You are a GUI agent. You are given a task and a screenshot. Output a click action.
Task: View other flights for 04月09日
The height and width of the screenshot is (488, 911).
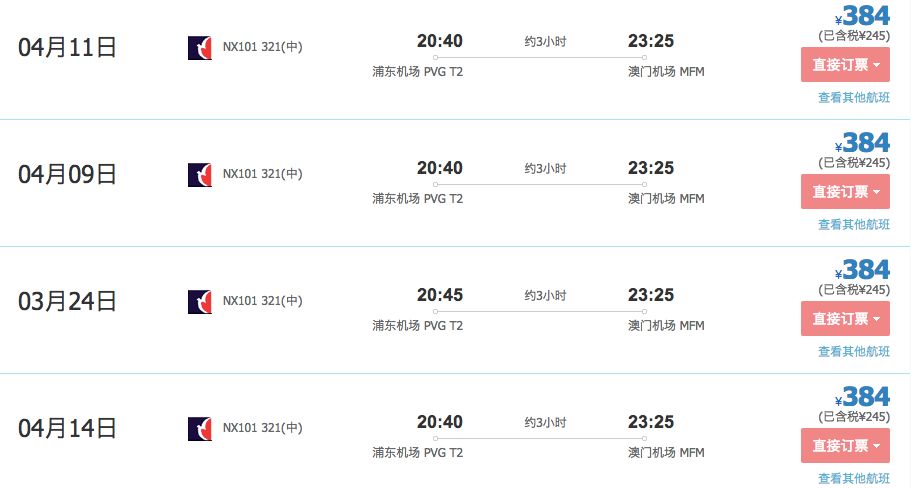coord(853,225)
